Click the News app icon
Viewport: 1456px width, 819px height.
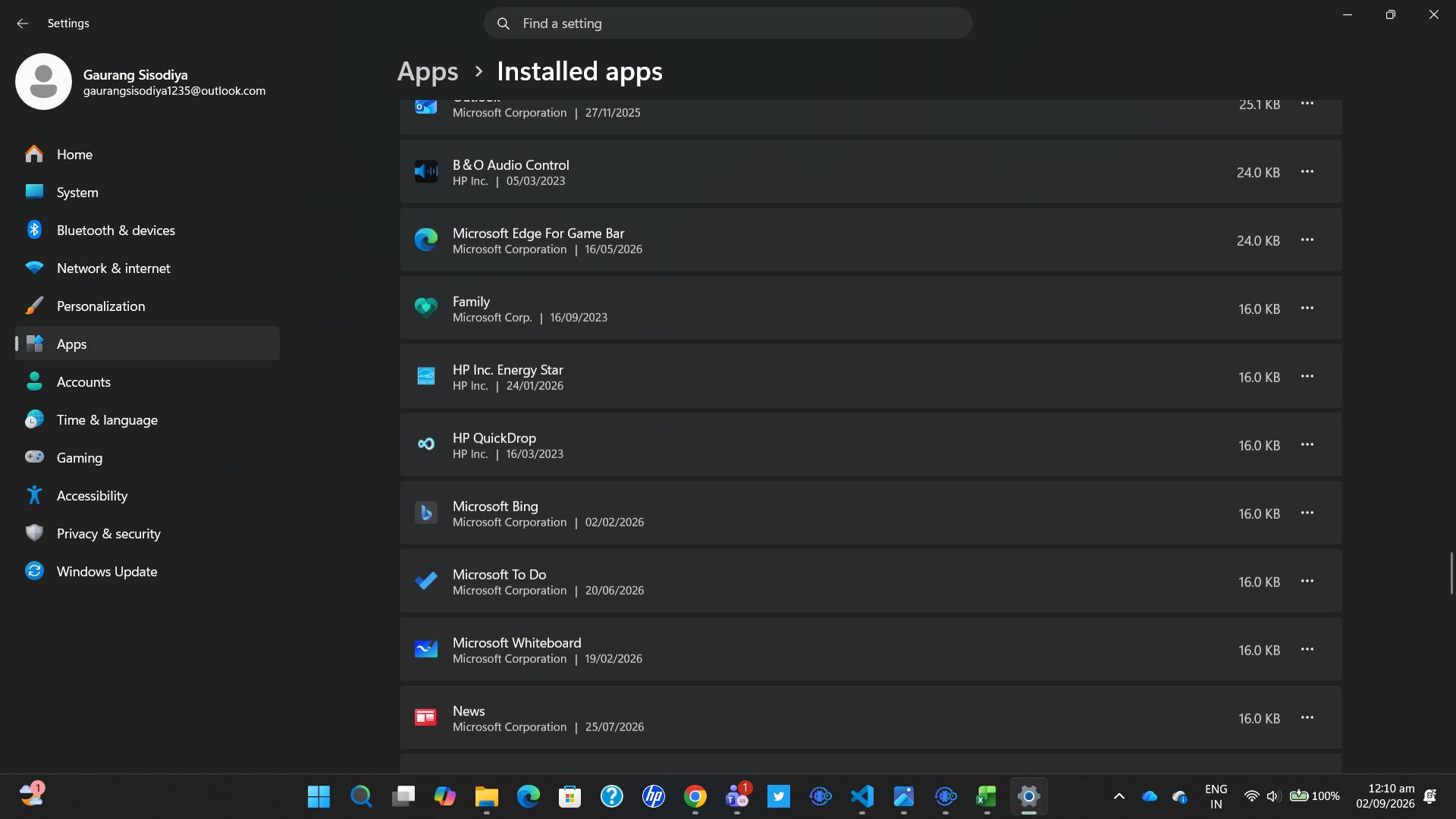(425, 717)
